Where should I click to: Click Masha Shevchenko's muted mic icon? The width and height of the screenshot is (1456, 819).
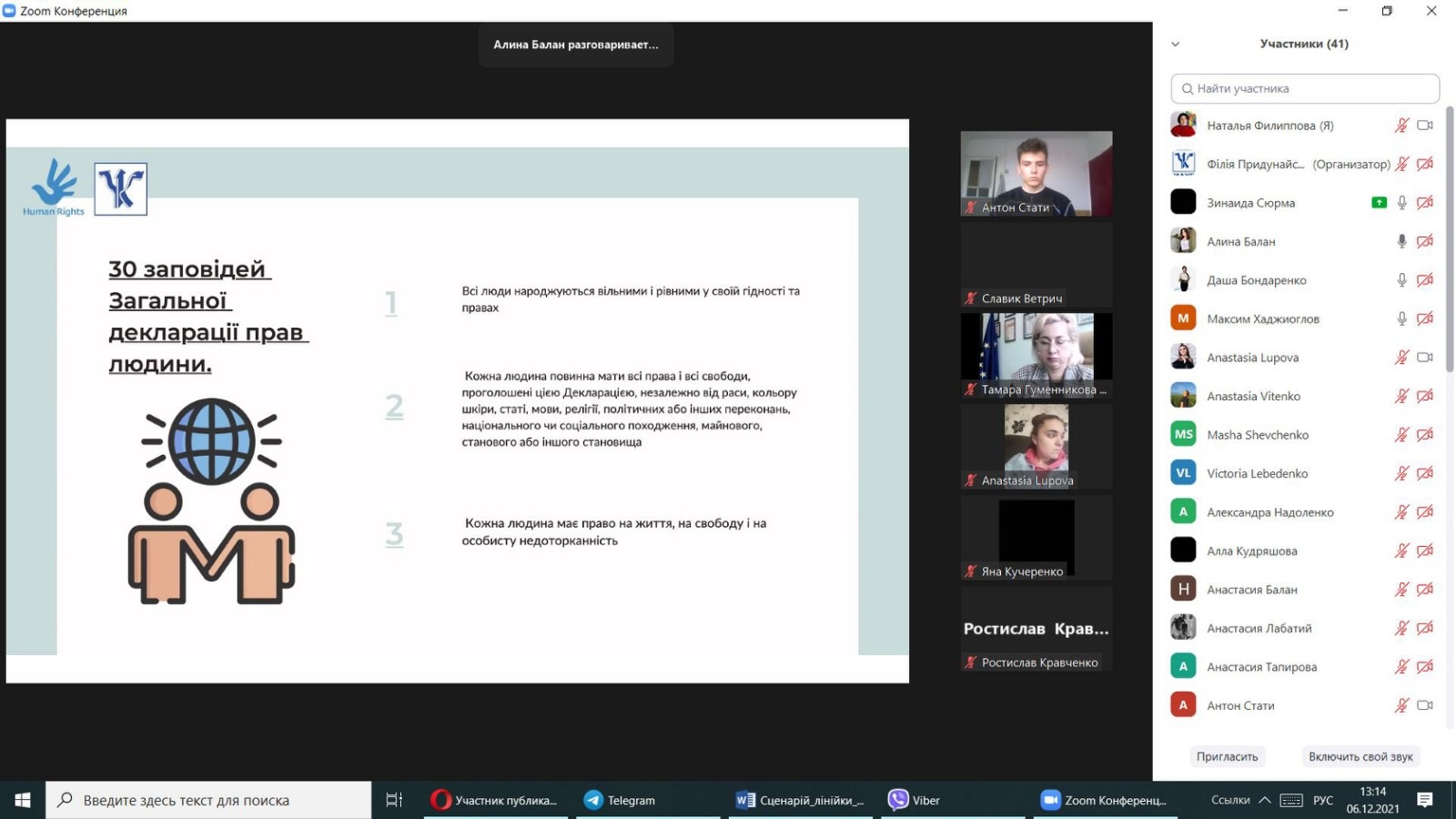tap(1402, 435)
